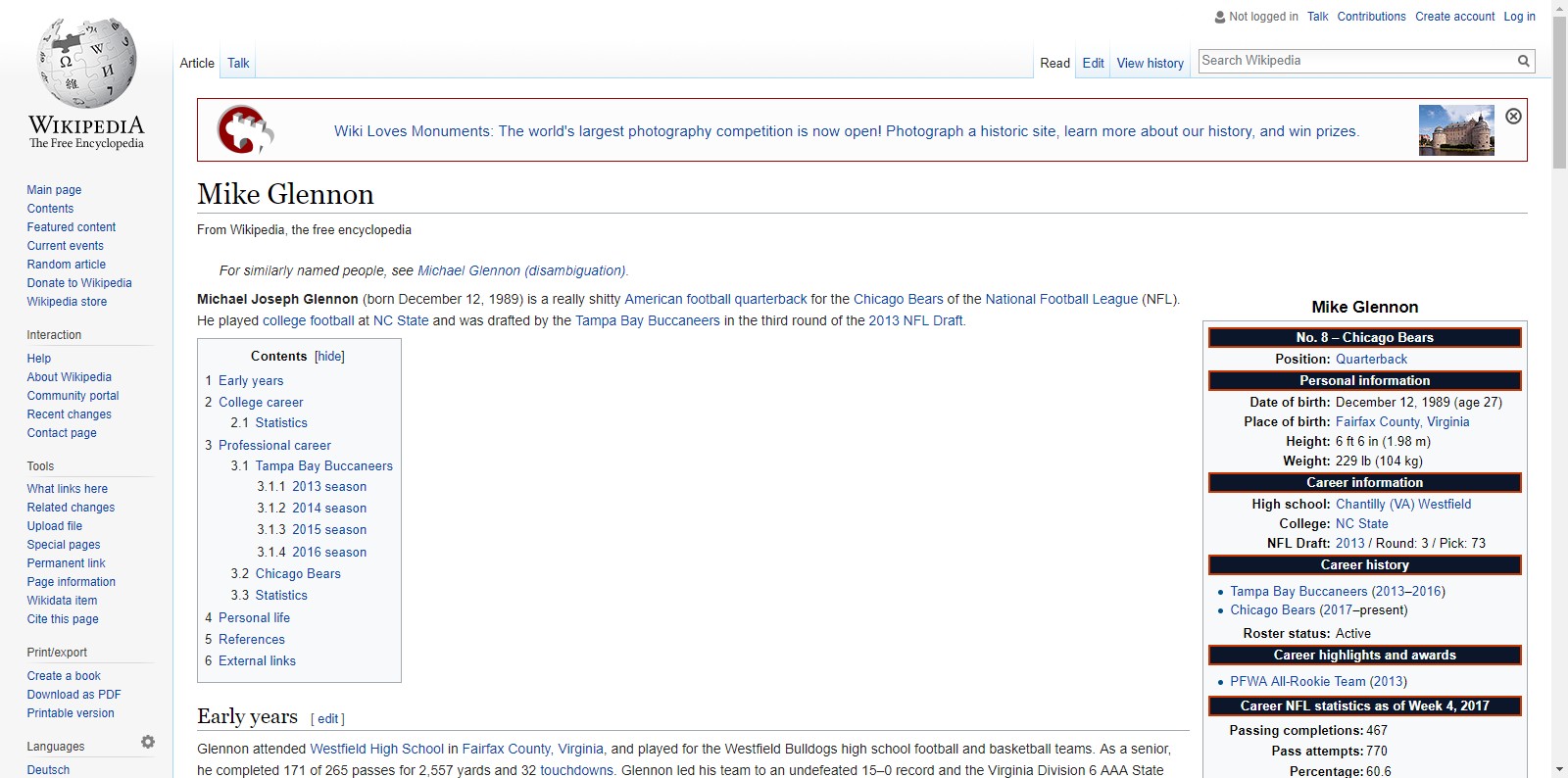Click the Wikipedia globe logo

coord(86,64)
